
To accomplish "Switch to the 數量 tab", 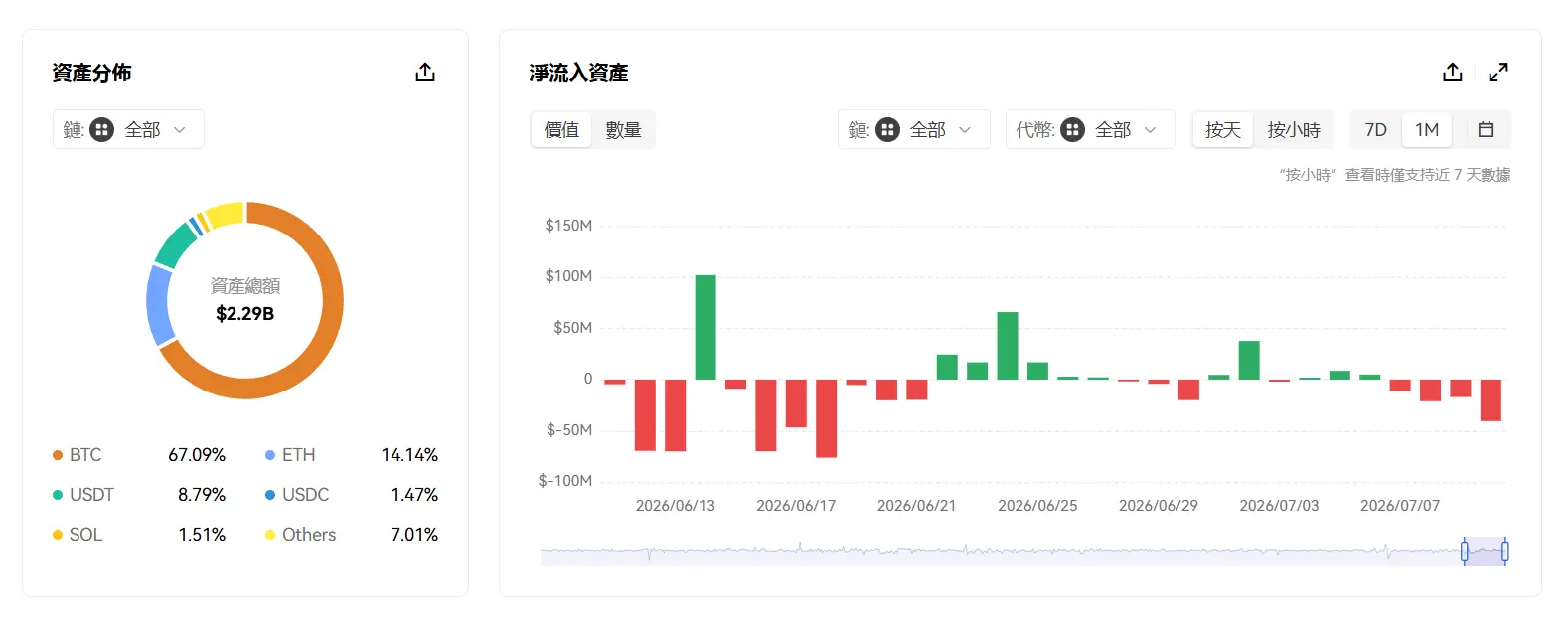I will pos(623,130).
